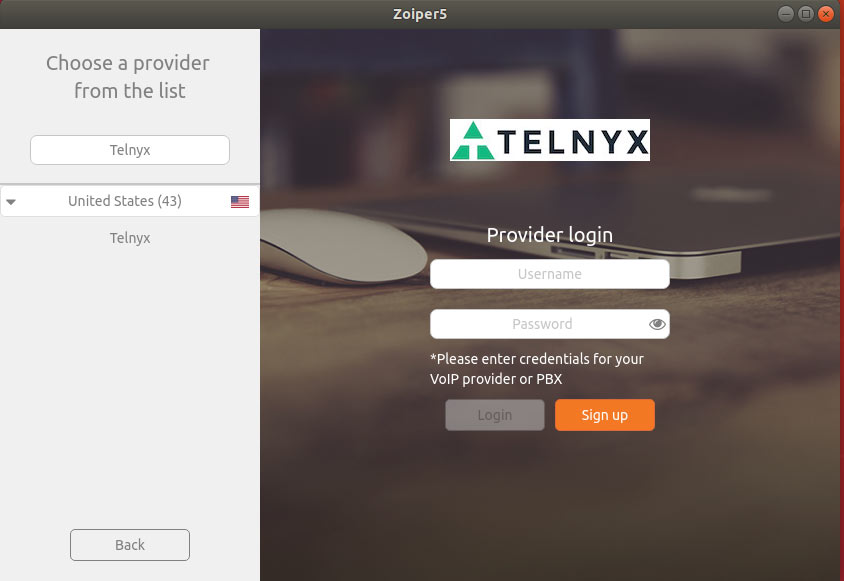Focus the provider search box containing Telnyx

click(x=130, y=150)
